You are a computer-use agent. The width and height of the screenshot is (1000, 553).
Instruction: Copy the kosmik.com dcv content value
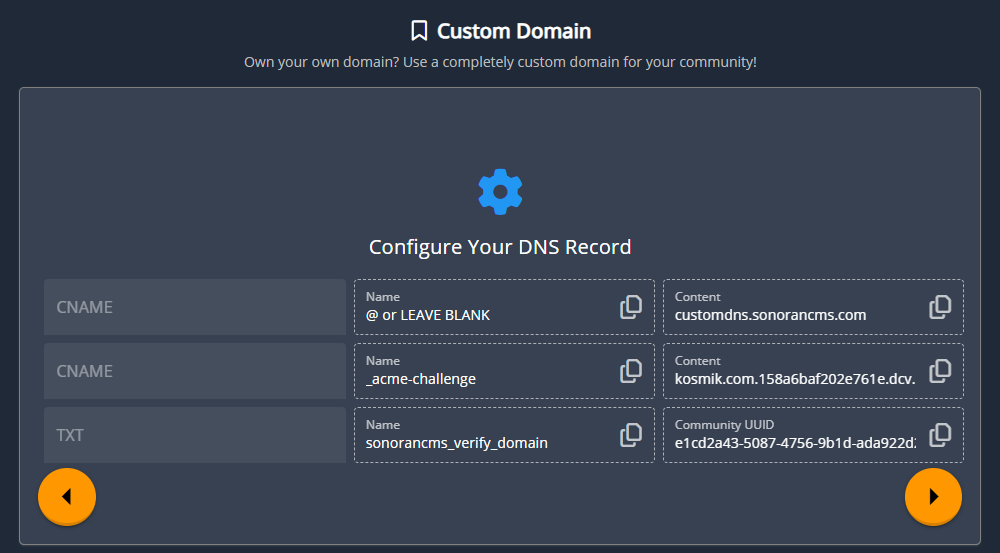pos(940,371)
